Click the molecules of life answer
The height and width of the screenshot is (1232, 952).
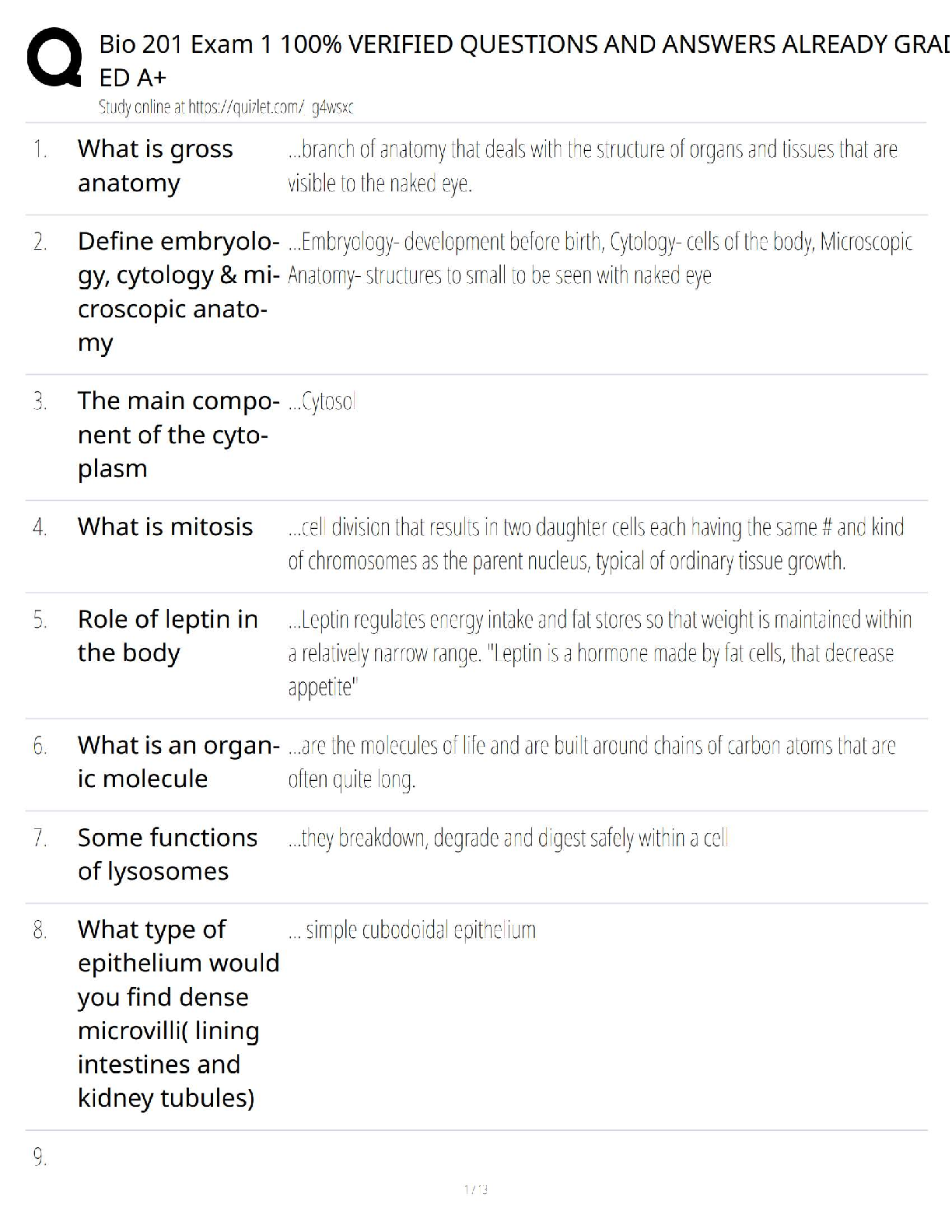click(x=591, y=761)
